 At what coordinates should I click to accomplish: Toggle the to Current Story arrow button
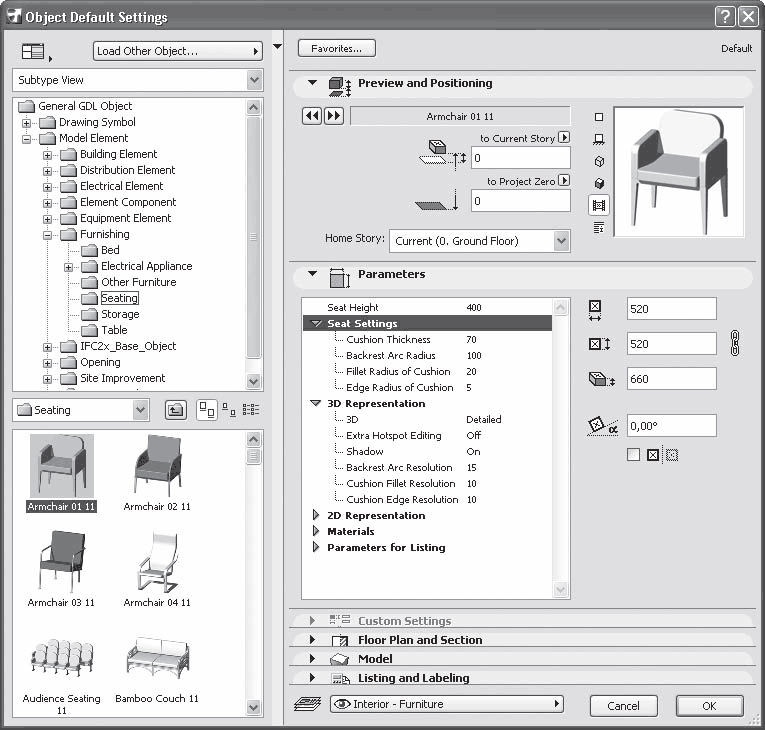(x=564, y=138)
